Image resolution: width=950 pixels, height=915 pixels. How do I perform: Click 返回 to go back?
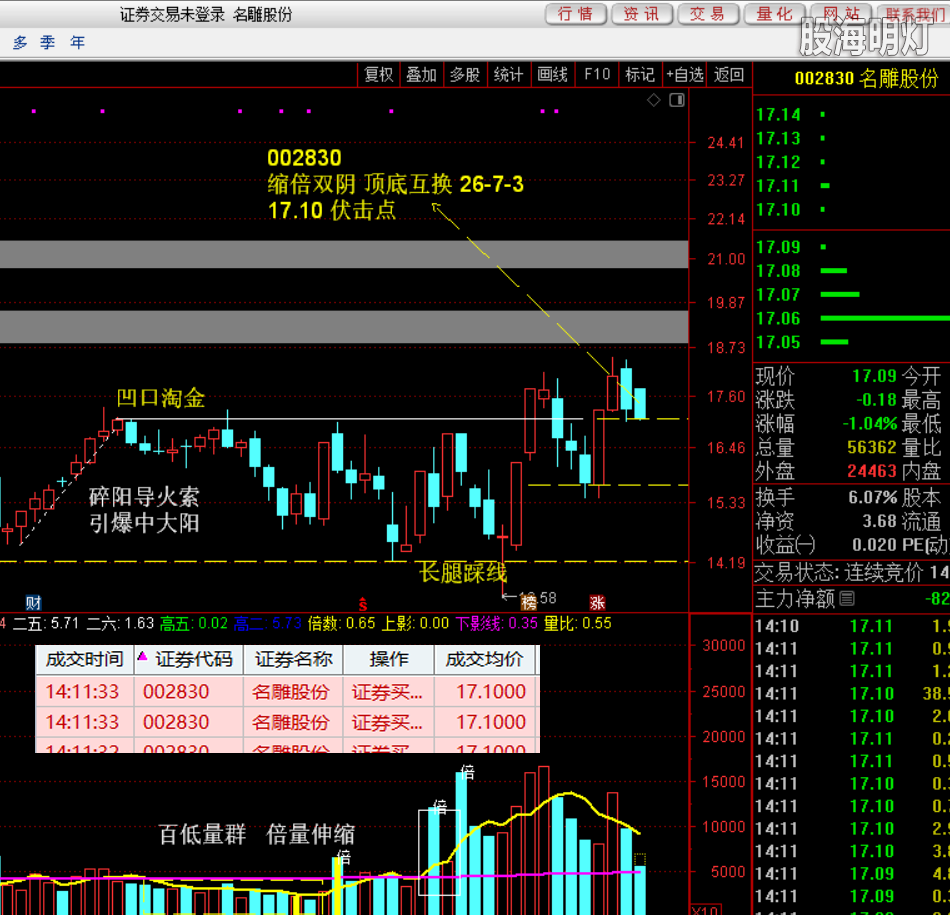[x=728, y=75]
